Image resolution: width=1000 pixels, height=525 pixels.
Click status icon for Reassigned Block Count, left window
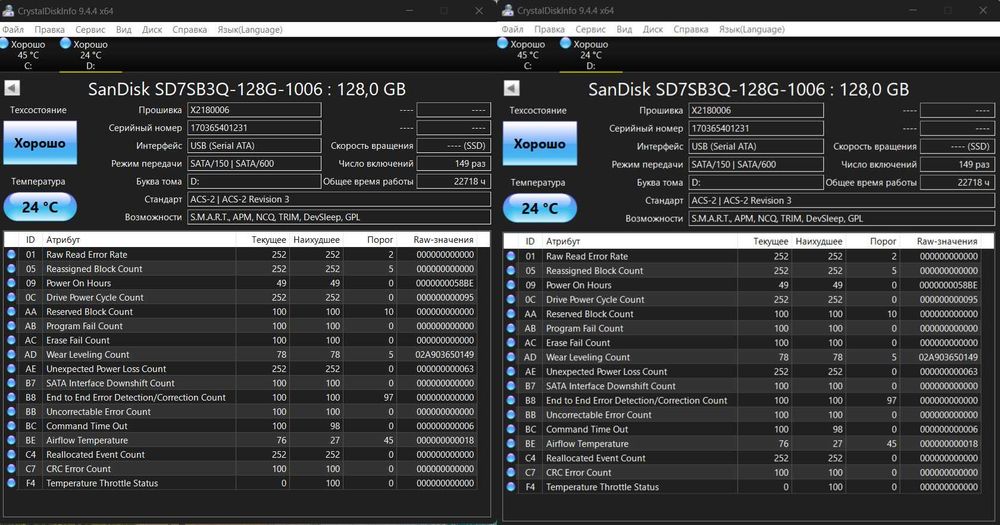coord(11,269)
